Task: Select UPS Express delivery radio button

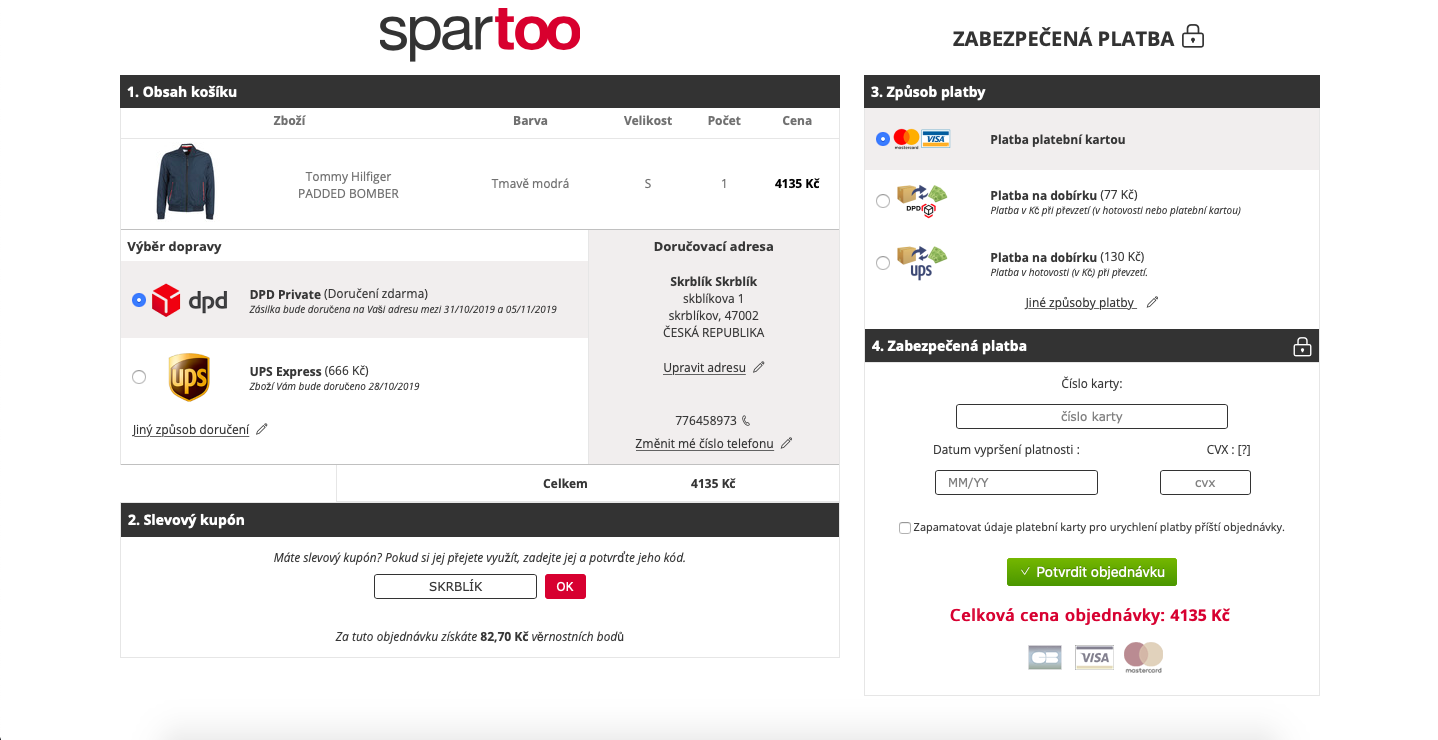Action: click(139, 377)
